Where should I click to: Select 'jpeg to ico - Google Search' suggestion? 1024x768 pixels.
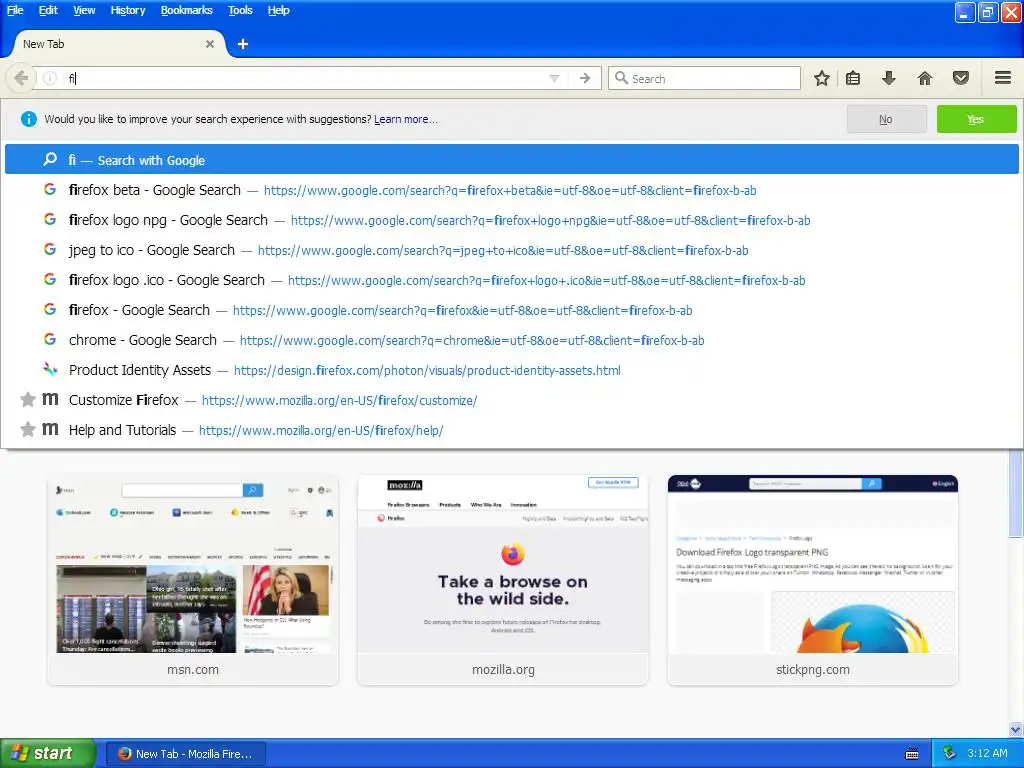[x=511, y=250]
